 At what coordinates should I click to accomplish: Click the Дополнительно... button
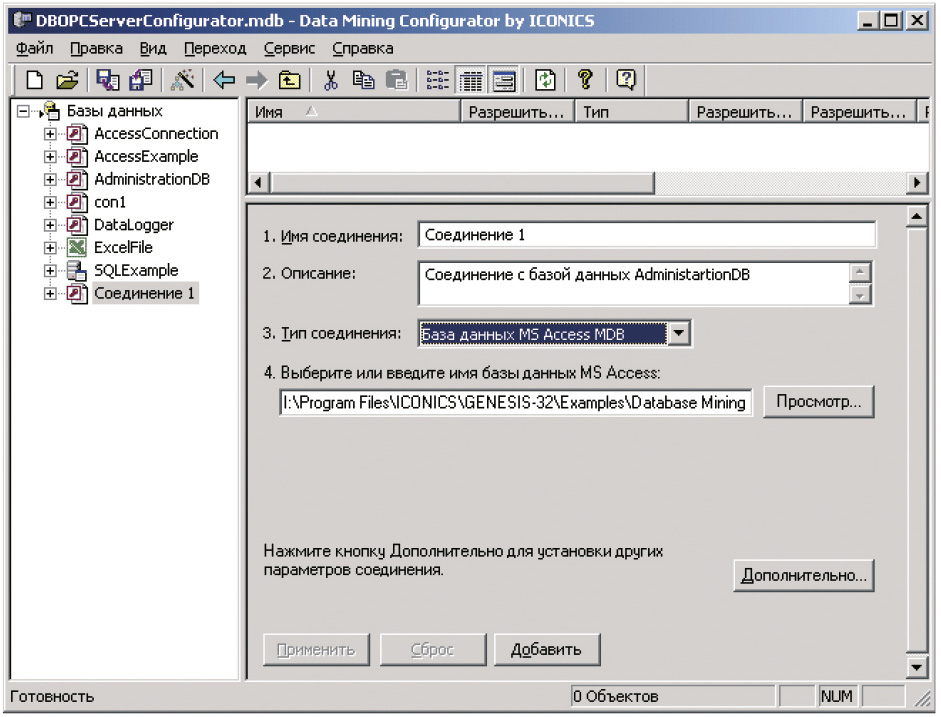804,575
